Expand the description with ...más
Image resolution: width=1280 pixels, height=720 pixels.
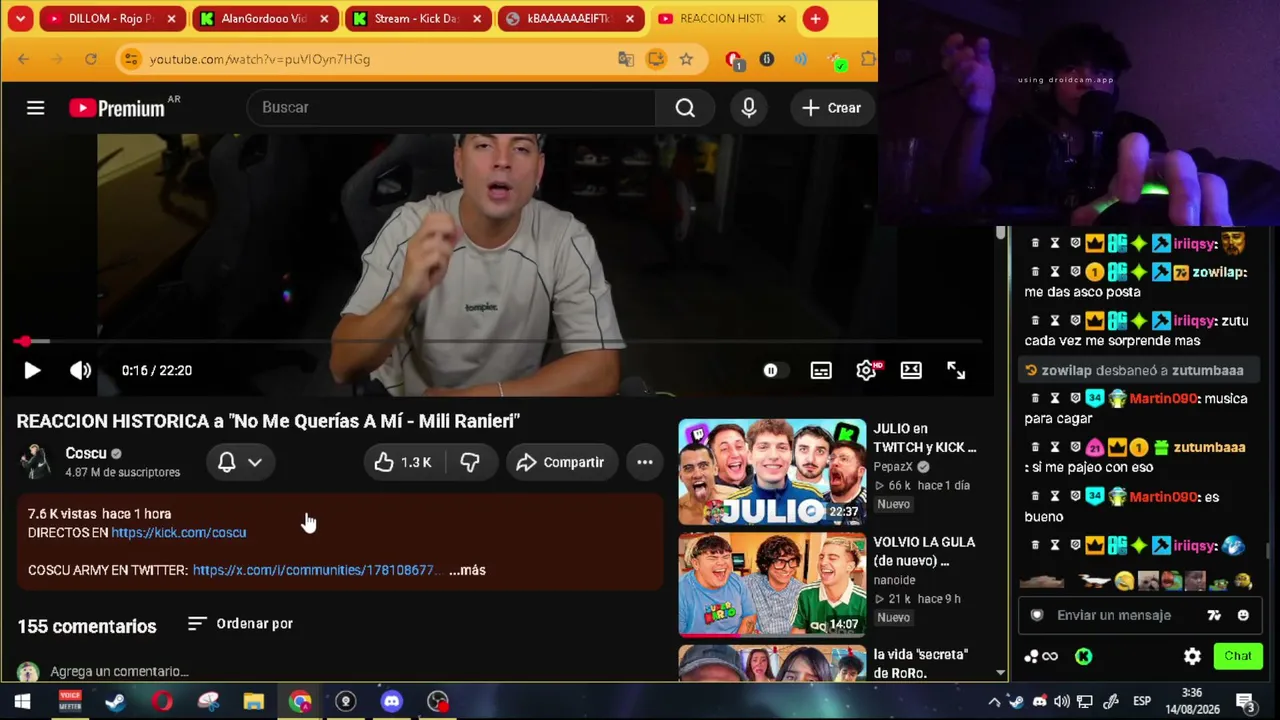pyautogui.click(x=467, y=570)
